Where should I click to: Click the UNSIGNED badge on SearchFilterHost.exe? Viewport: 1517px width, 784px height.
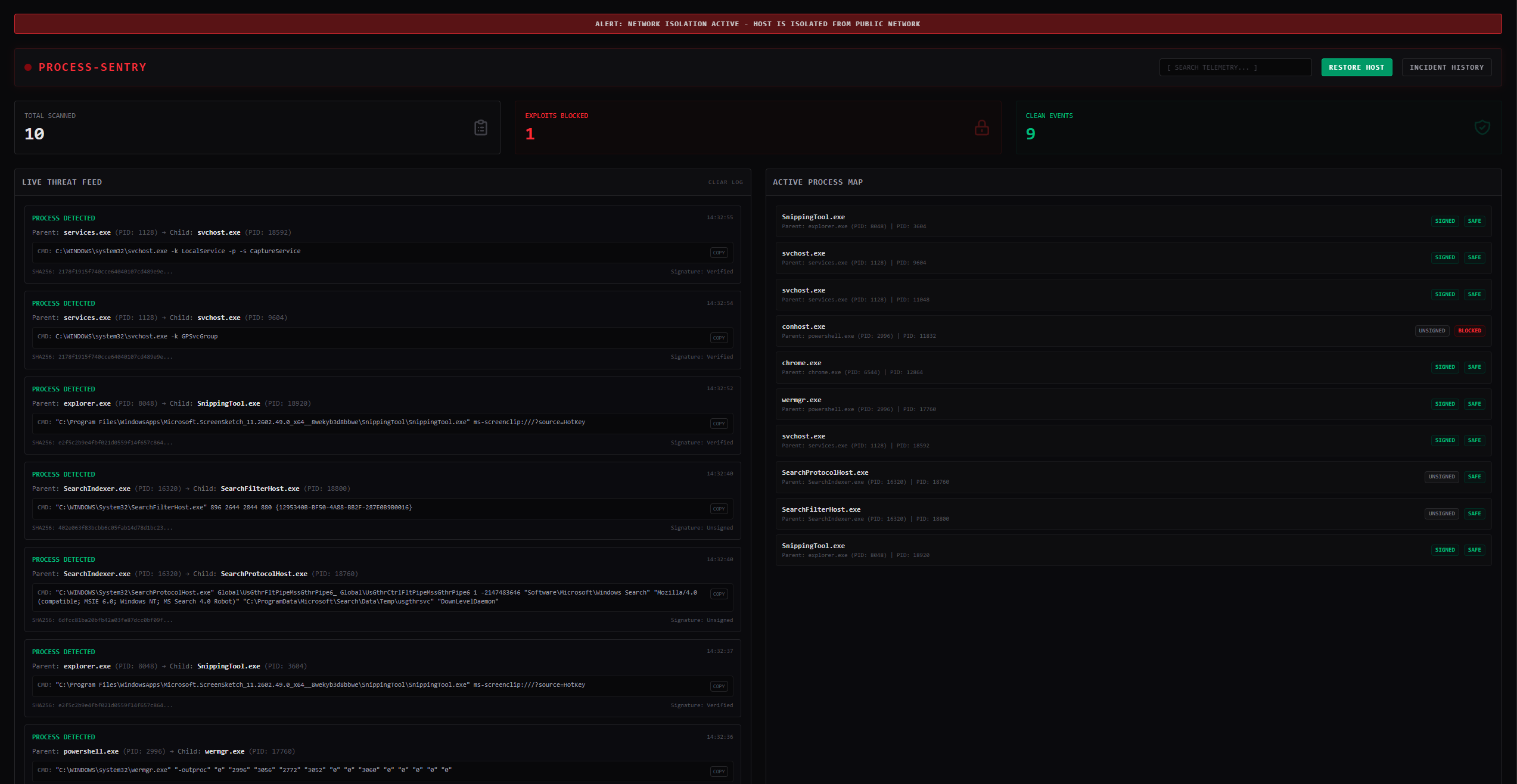point(1441,514)
